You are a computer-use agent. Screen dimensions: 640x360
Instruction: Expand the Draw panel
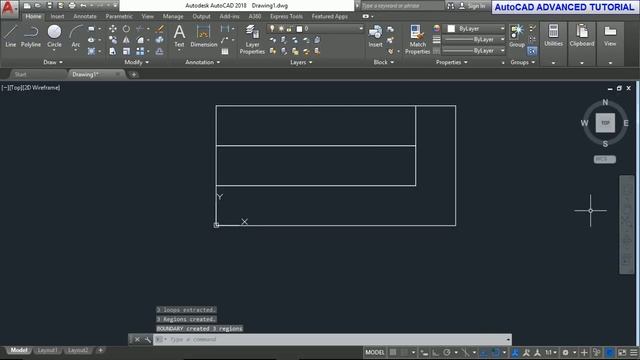(53, 62)
